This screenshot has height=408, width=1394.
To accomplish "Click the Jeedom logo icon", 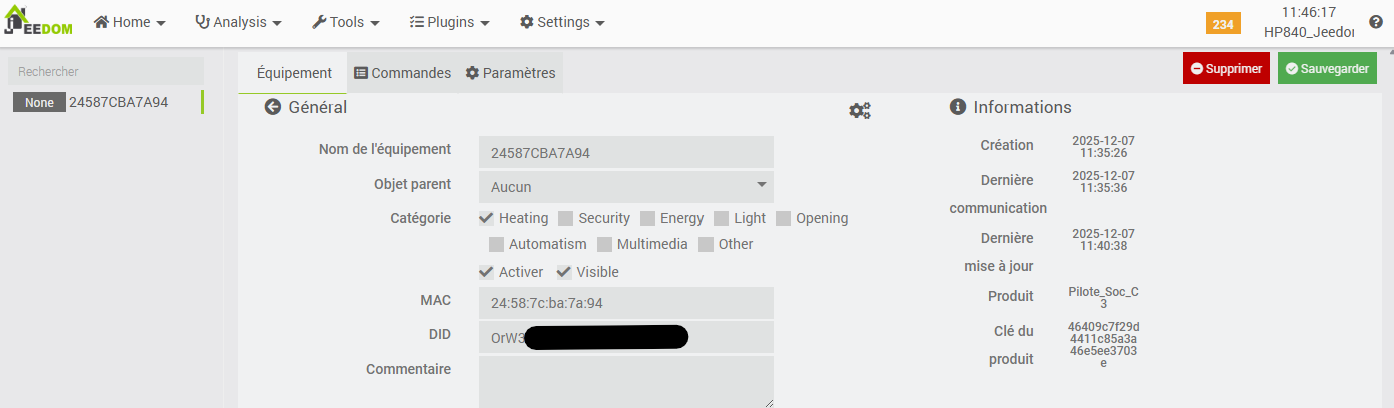I will tap(38, 22).
